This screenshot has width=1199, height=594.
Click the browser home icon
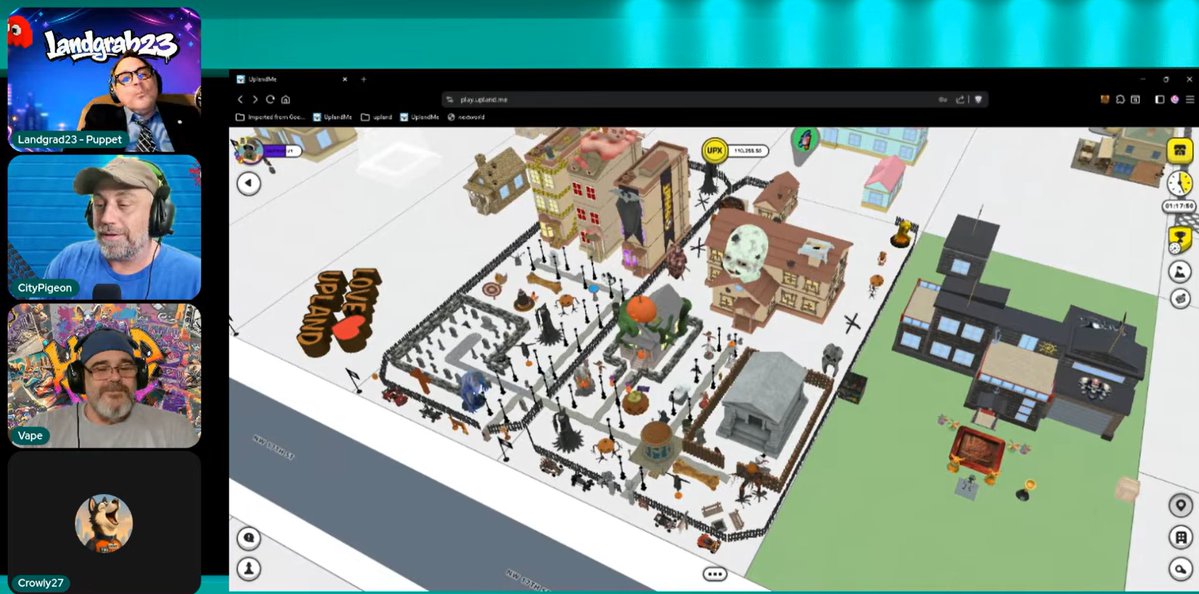[x=285, y=99]
